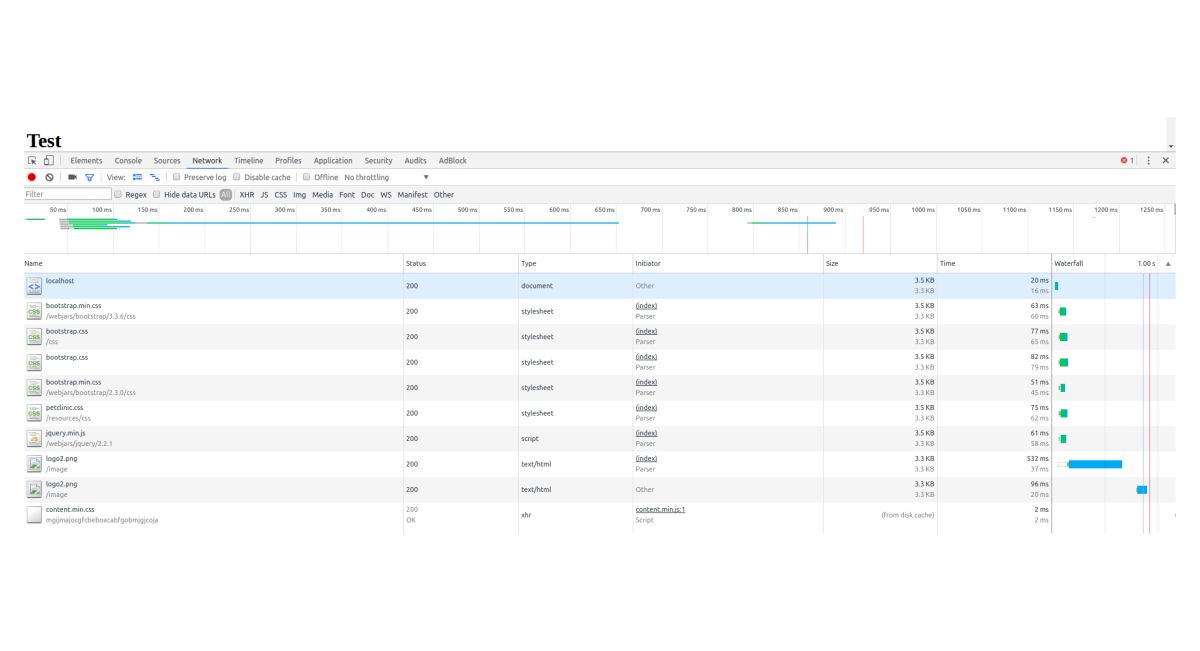This screenshot has height=651, width=1200.
Task: Switch to large request rows view
Action: click(138, 177)
